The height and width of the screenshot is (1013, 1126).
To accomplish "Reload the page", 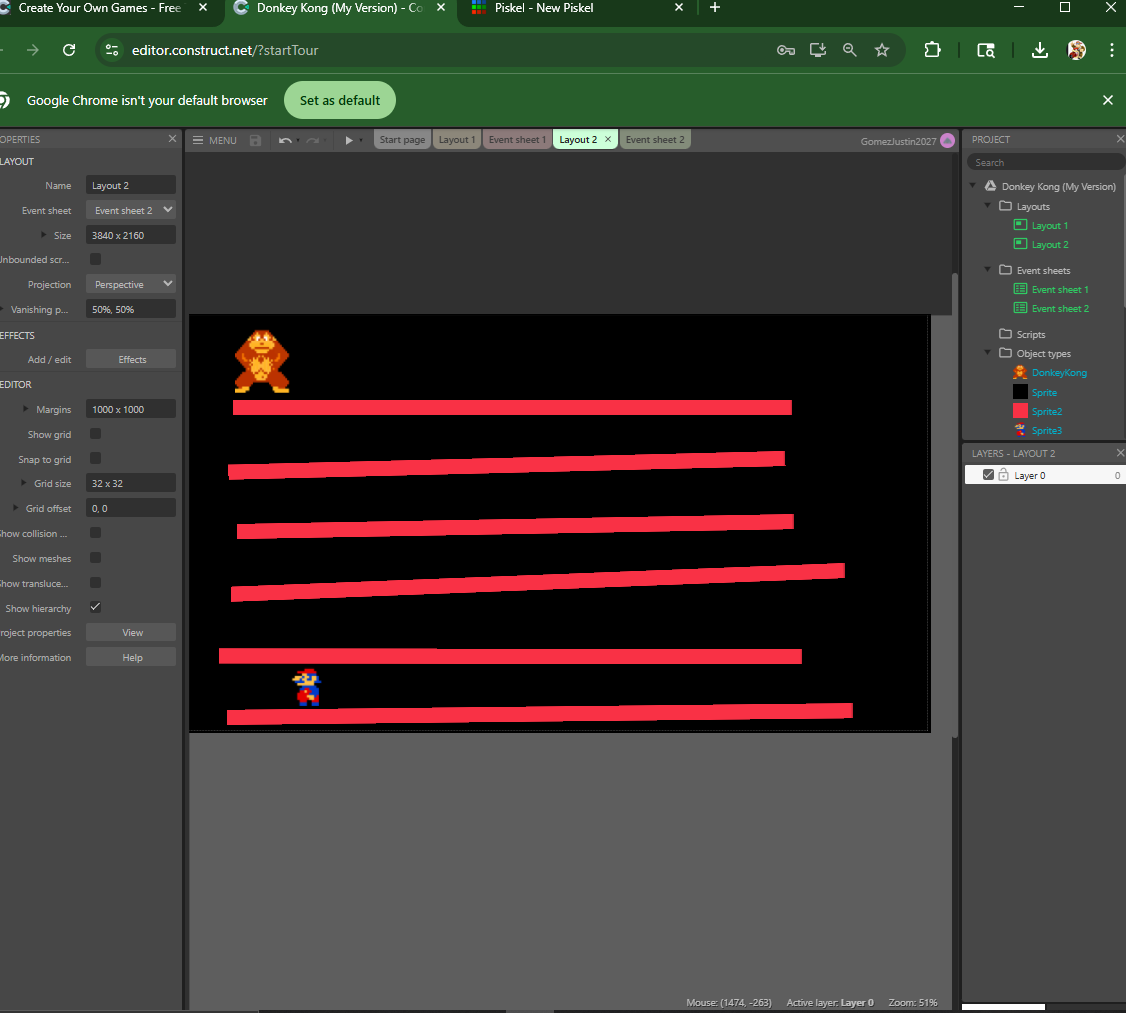I will coord(69,50).
